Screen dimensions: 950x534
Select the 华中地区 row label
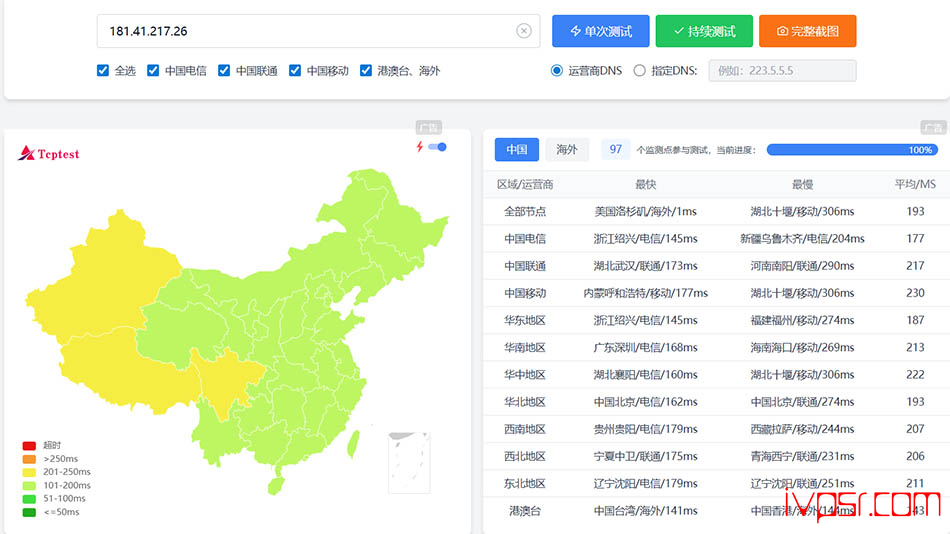(525, 375)
